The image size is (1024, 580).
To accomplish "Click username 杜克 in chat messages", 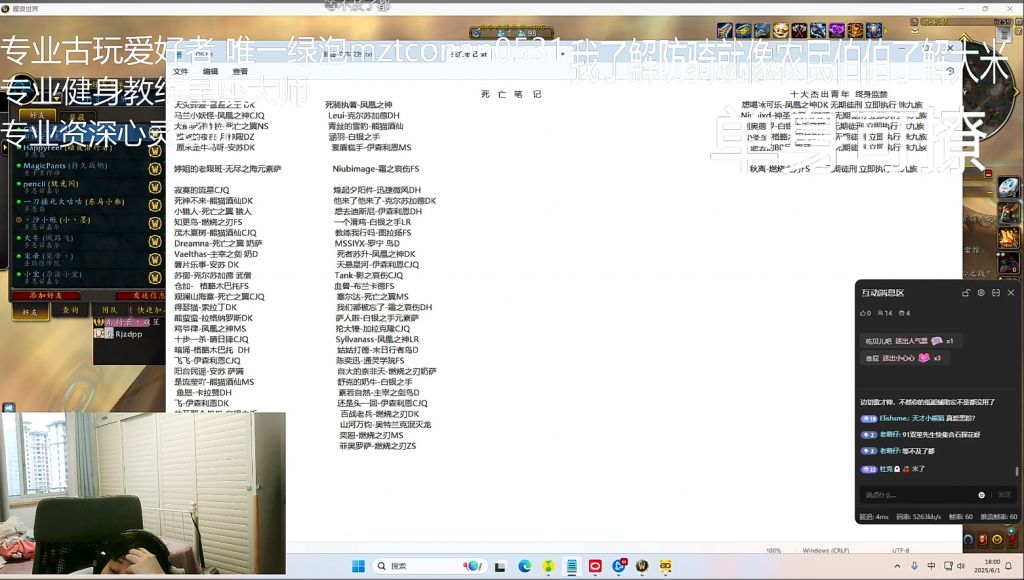I will [x=886, y=469].
